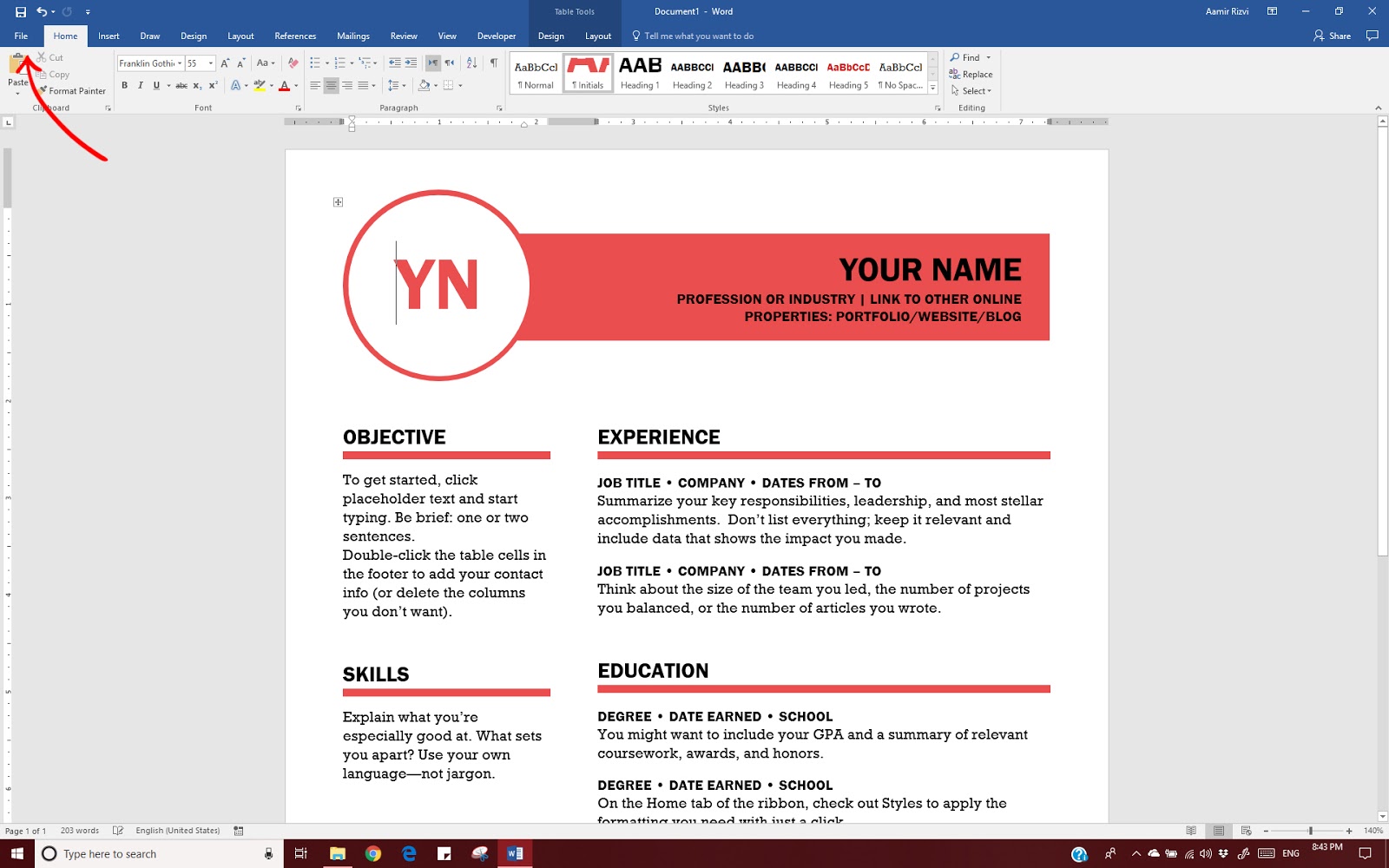Open the Change Case dropdown
Screen dimensions: 1389x868
coord(265,63)
